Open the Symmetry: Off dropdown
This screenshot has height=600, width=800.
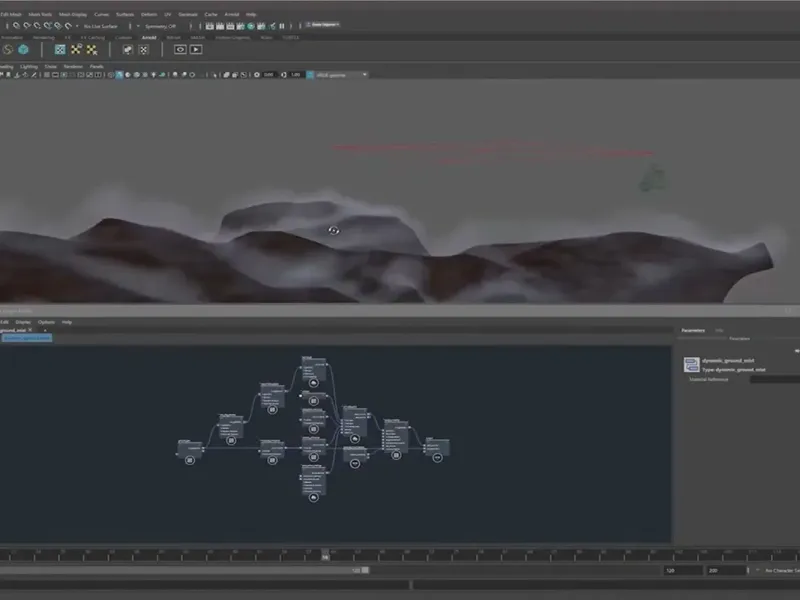click(x=160, y=26)
